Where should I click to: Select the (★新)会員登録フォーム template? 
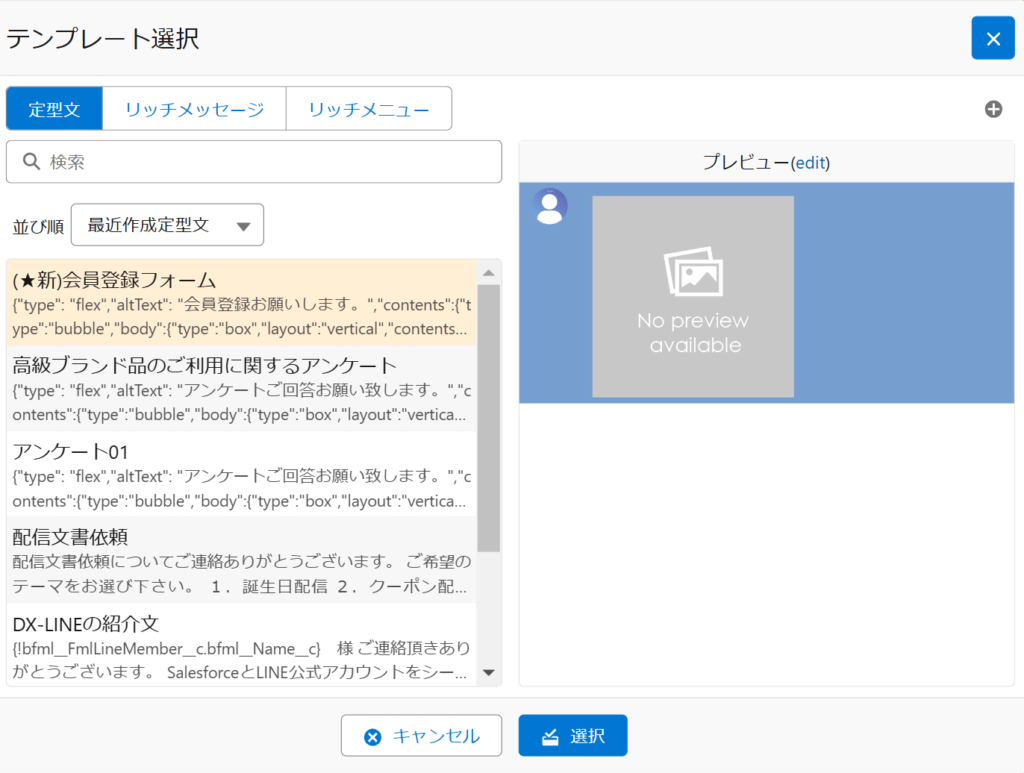click(240, 303)
